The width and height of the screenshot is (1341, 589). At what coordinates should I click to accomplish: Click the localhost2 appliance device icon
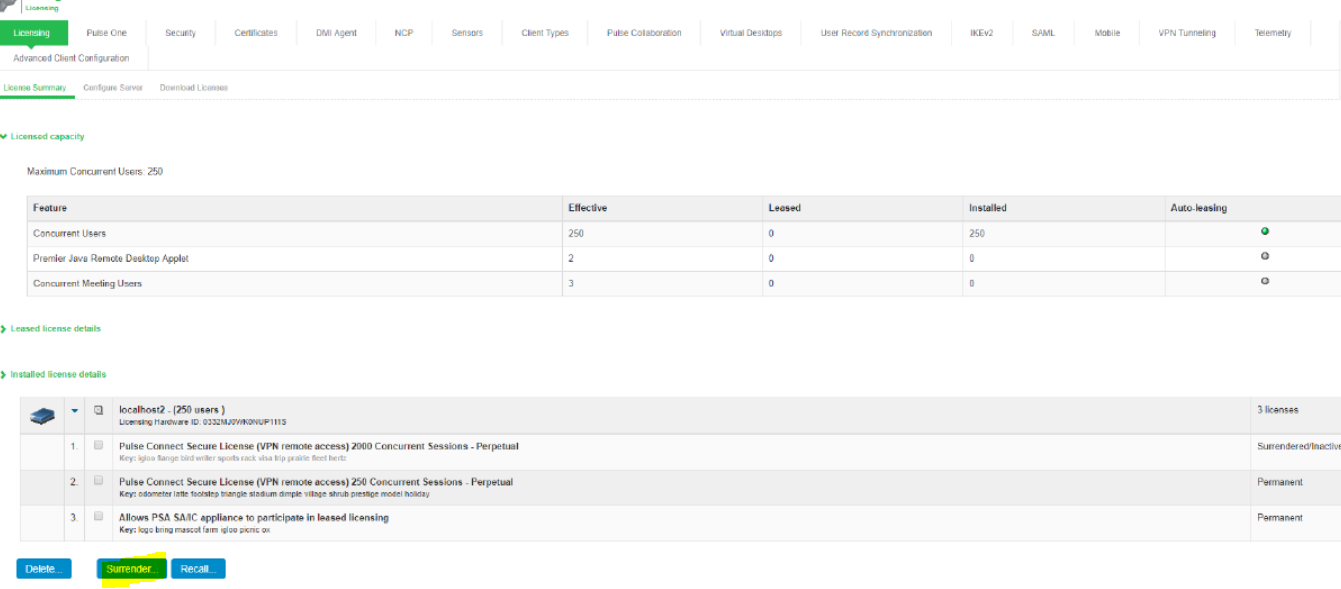(x=42, y=415)
